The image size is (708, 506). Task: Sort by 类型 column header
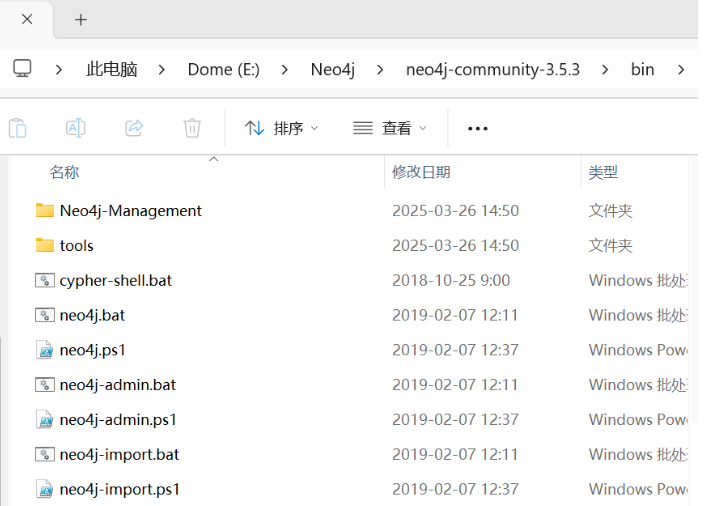[603, 172]
